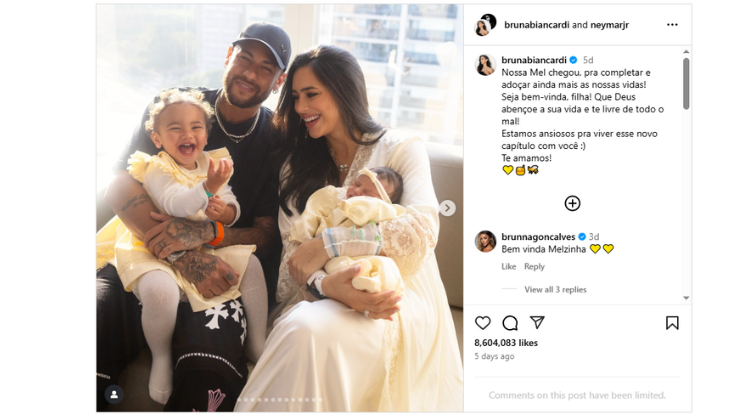This screenshot has height=418, width=743.
Task: Click the comments scrollbar thumb
Action: tap(686, 83)
